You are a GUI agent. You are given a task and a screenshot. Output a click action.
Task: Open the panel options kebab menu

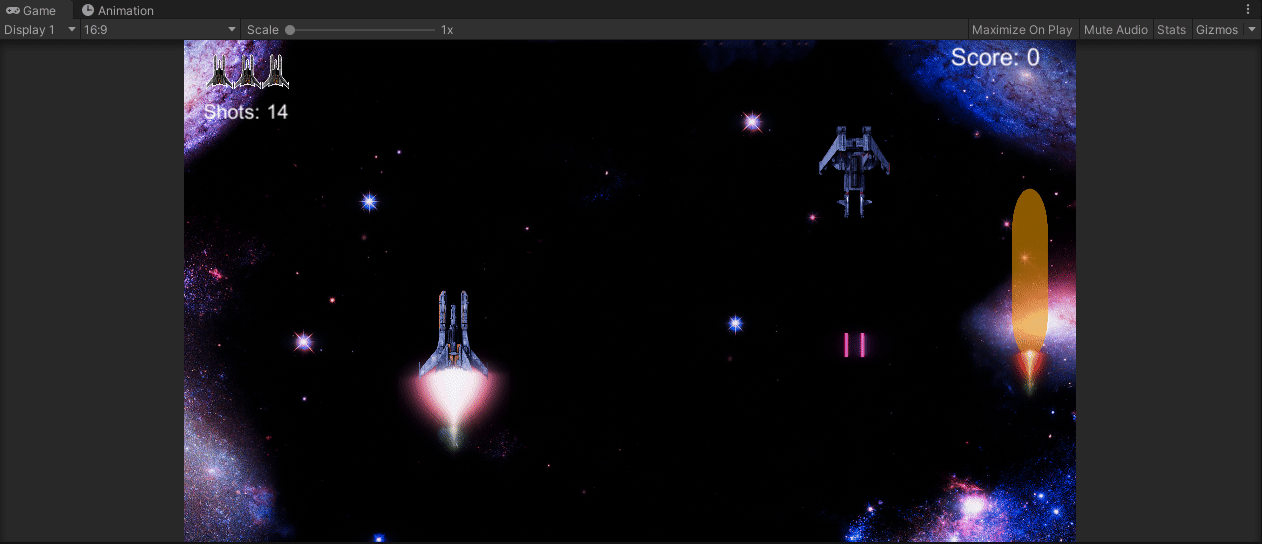tap(1249, 9)
